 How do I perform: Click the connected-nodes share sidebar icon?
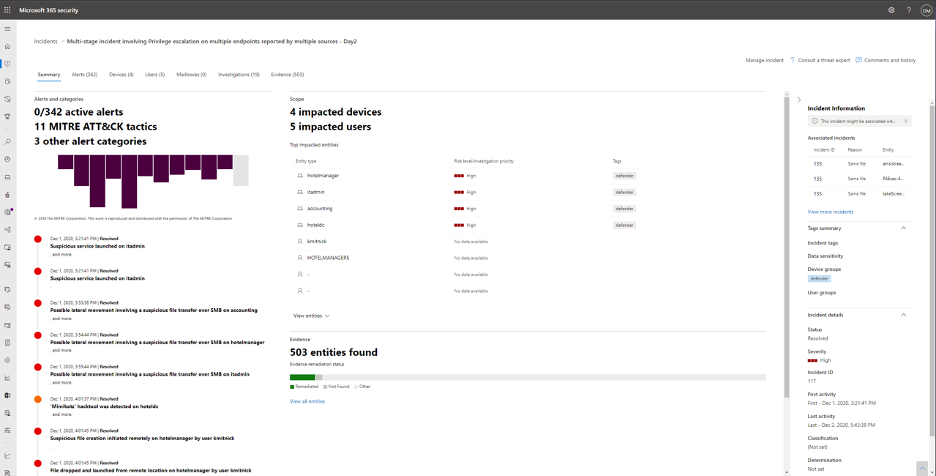(x=7, y=229)
